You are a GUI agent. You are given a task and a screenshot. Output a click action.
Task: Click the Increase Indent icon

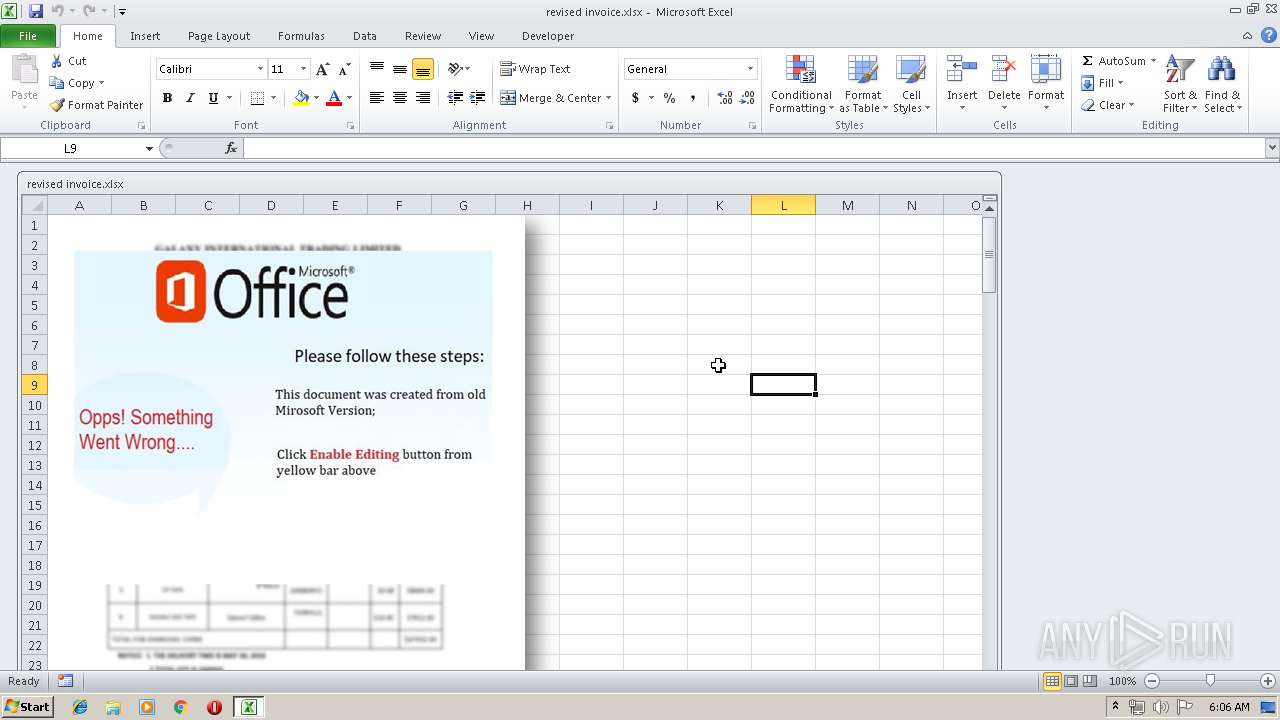(478, 98)
